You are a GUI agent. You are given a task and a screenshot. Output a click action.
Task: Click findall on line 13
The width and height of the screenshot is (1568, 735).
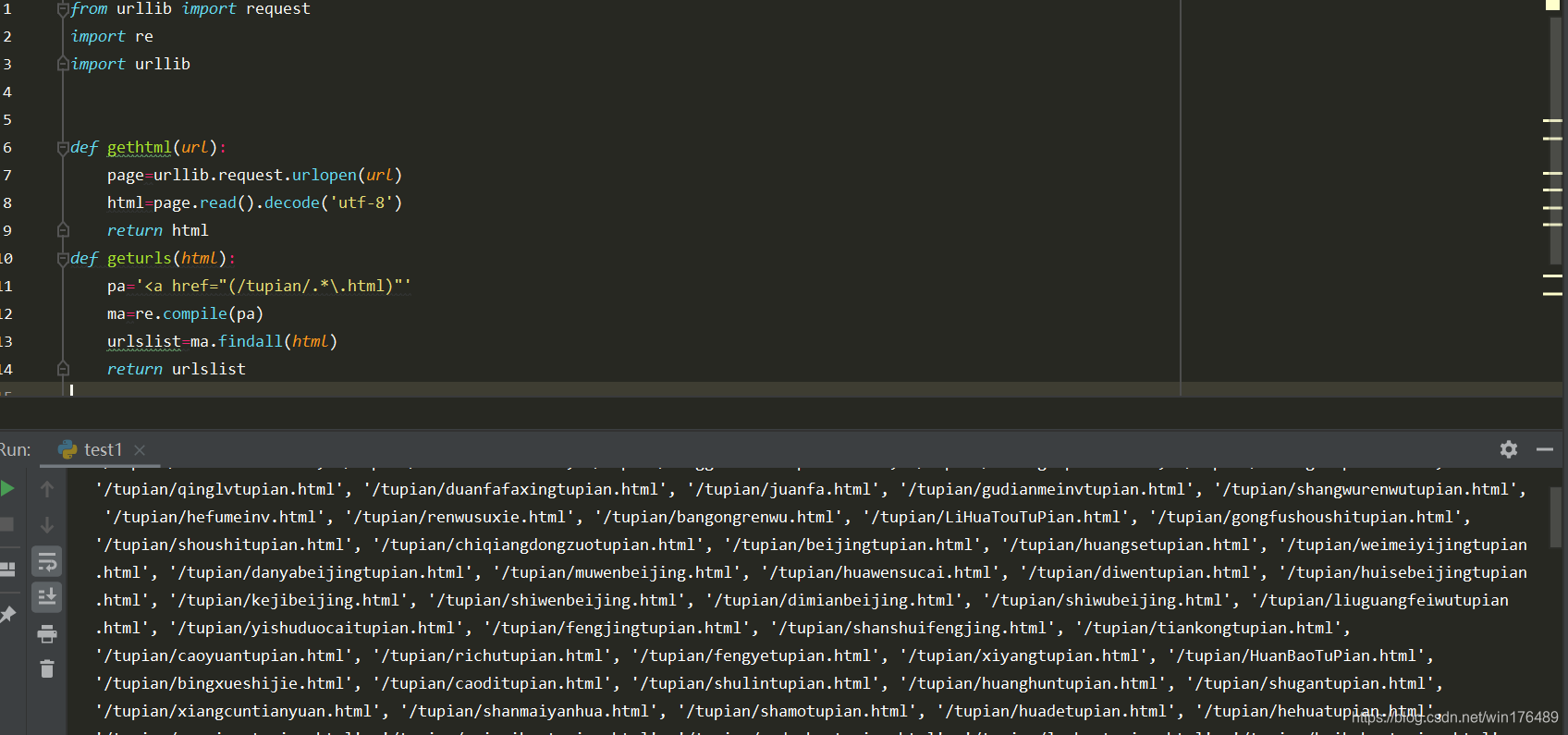click(x=251, y=341)
